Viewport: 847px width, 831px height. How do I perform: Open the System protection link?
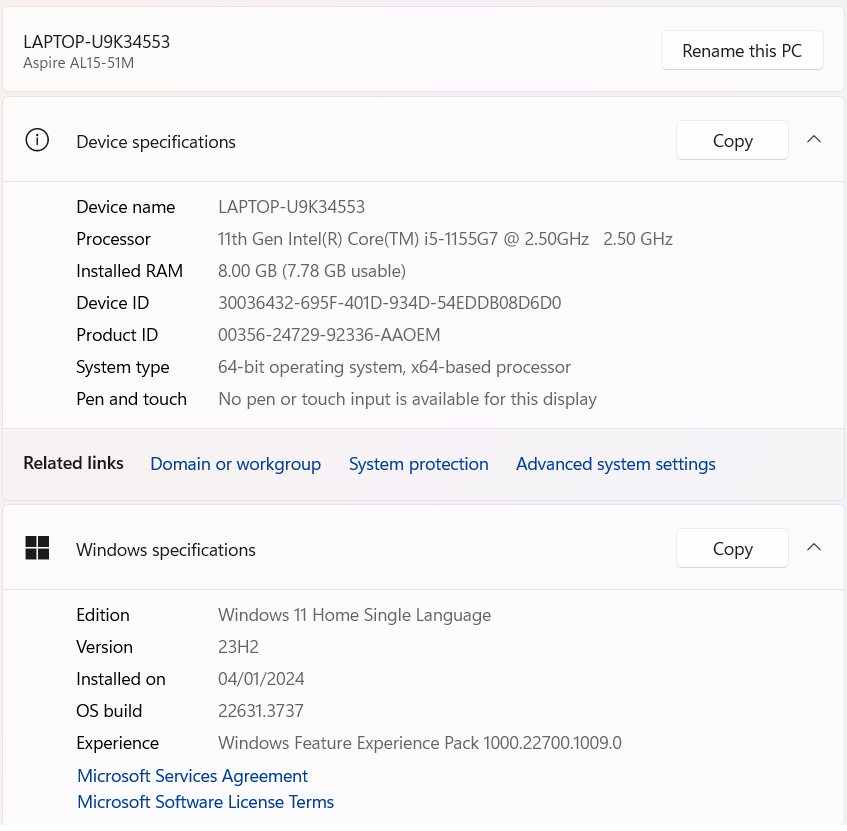point(418,464)
